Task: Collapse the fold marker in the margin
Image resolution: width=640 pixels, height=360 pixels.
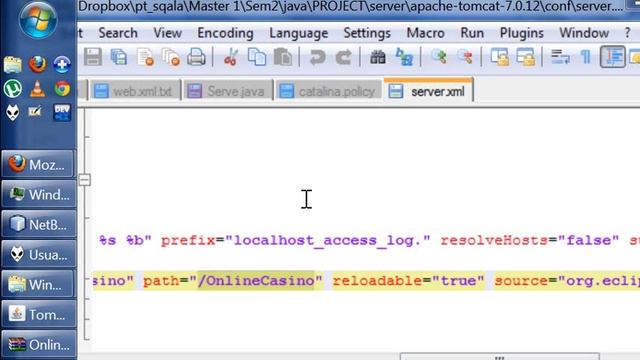Action: point(84,180)
